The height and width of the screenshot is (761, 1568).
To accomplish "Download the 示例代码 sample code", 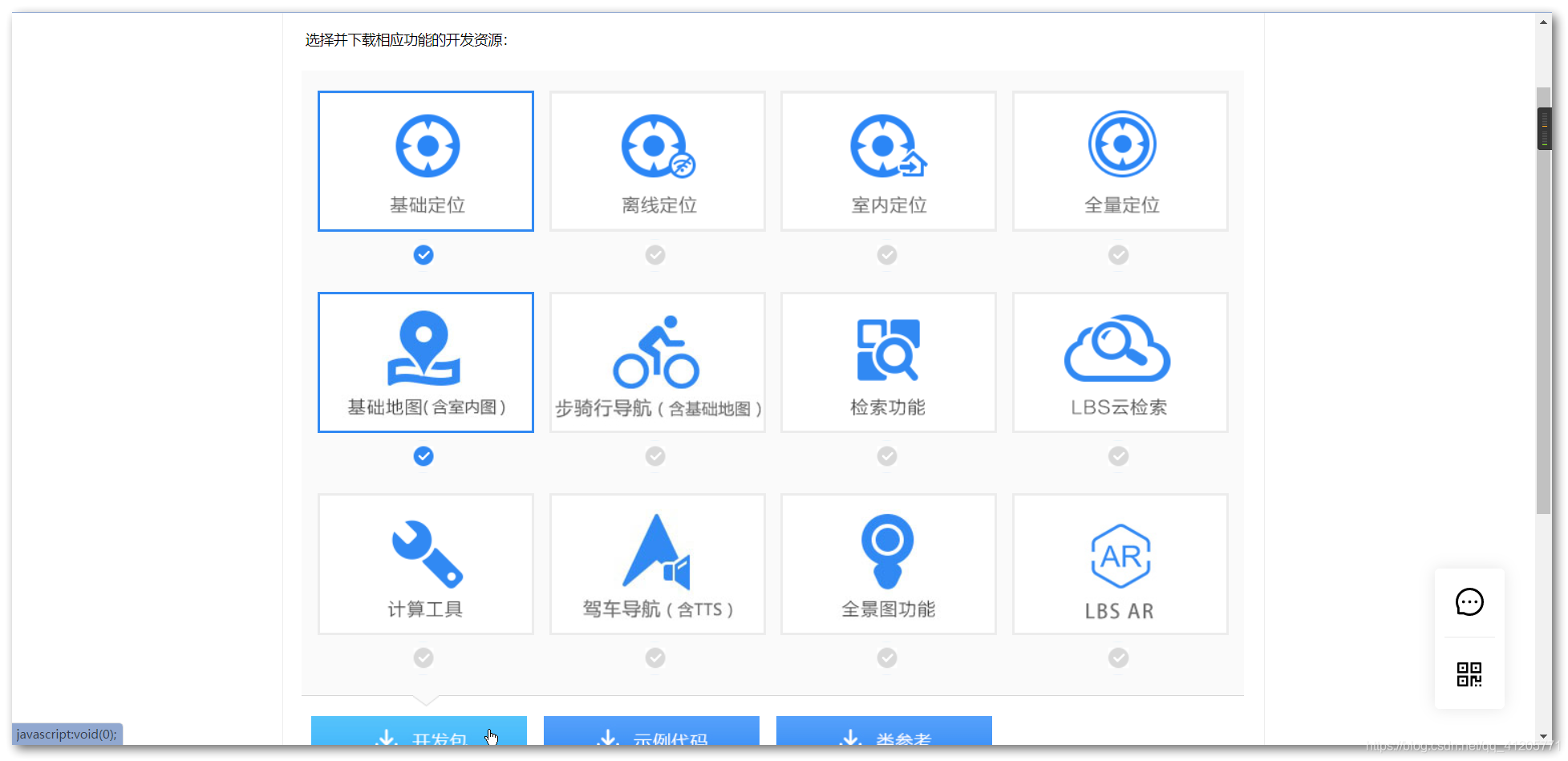I will tap(651, 731).
